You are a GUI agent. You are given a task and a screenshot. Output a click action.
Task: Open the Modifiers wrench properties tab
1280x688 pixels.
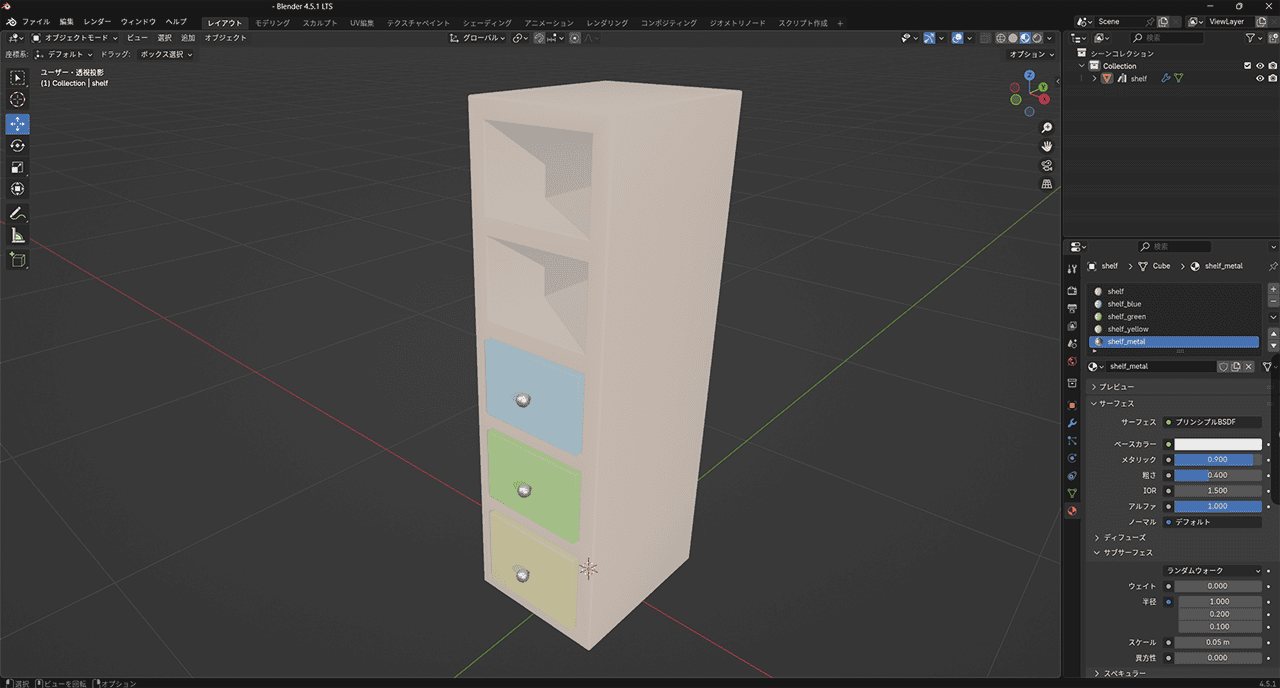(x=1072, y=423)
